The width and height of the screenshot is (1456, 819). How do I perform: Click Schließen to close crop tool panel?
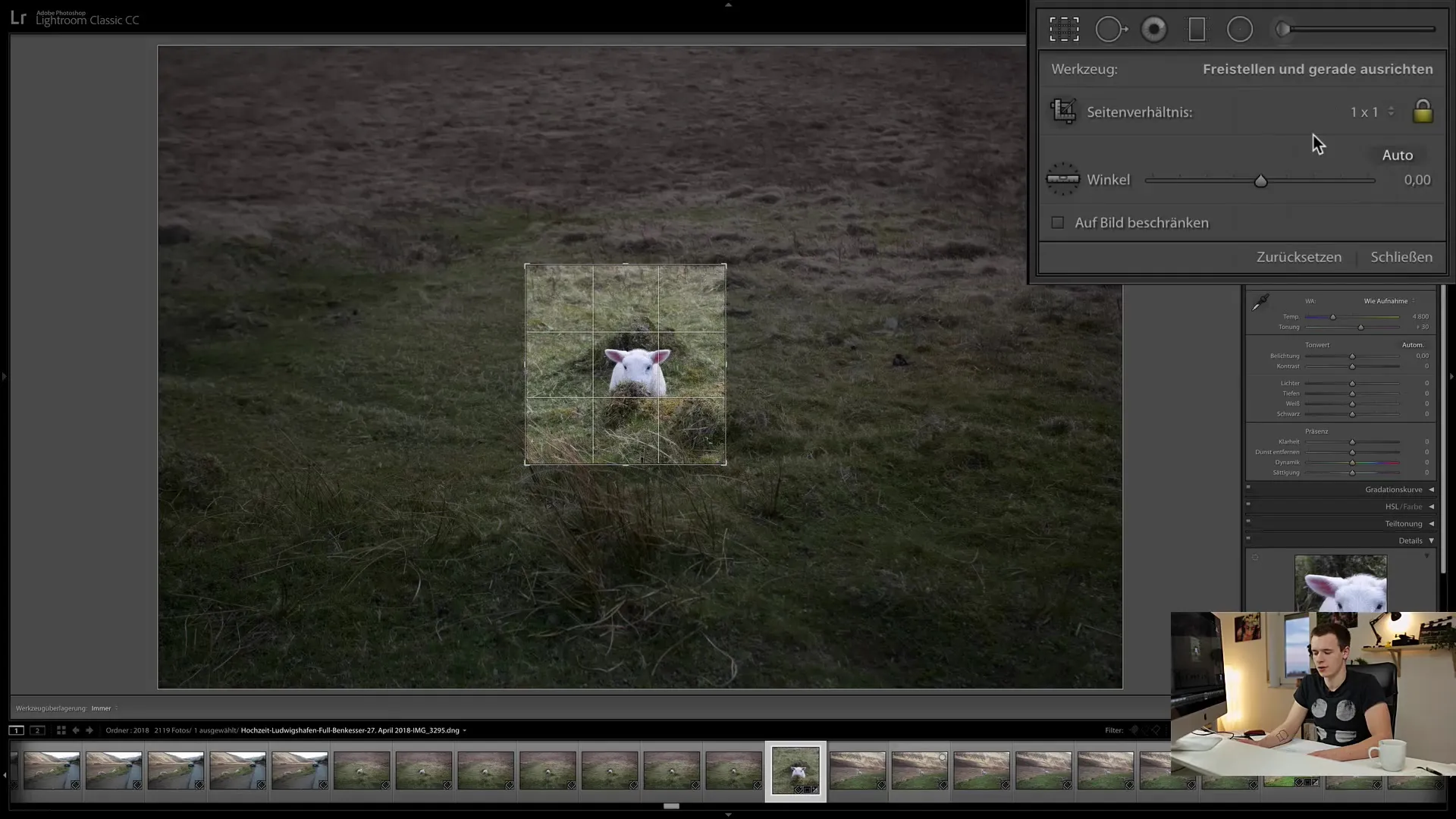coord(1402,257)
